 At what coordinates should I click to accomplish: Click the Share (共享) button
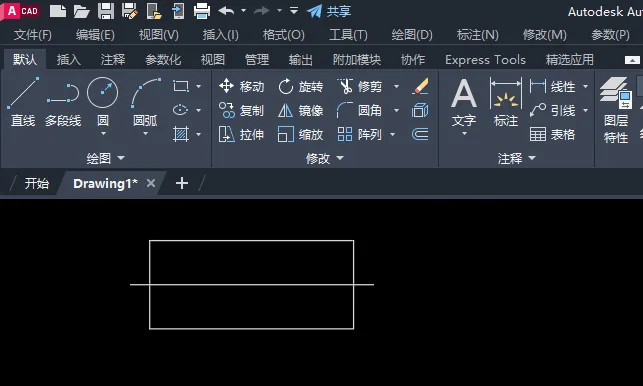point(329,11)
